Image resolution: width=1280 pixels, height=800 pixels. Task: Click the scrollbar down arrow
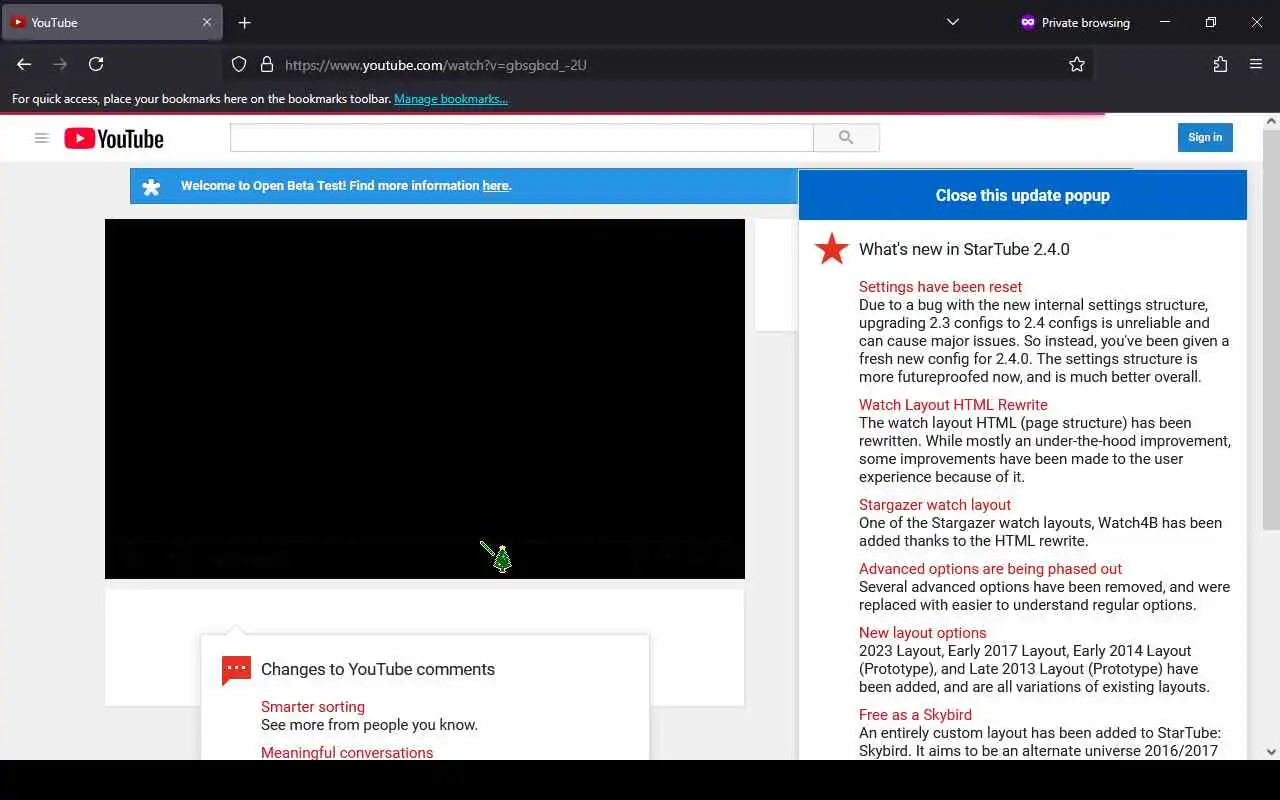click(1271, 752)
